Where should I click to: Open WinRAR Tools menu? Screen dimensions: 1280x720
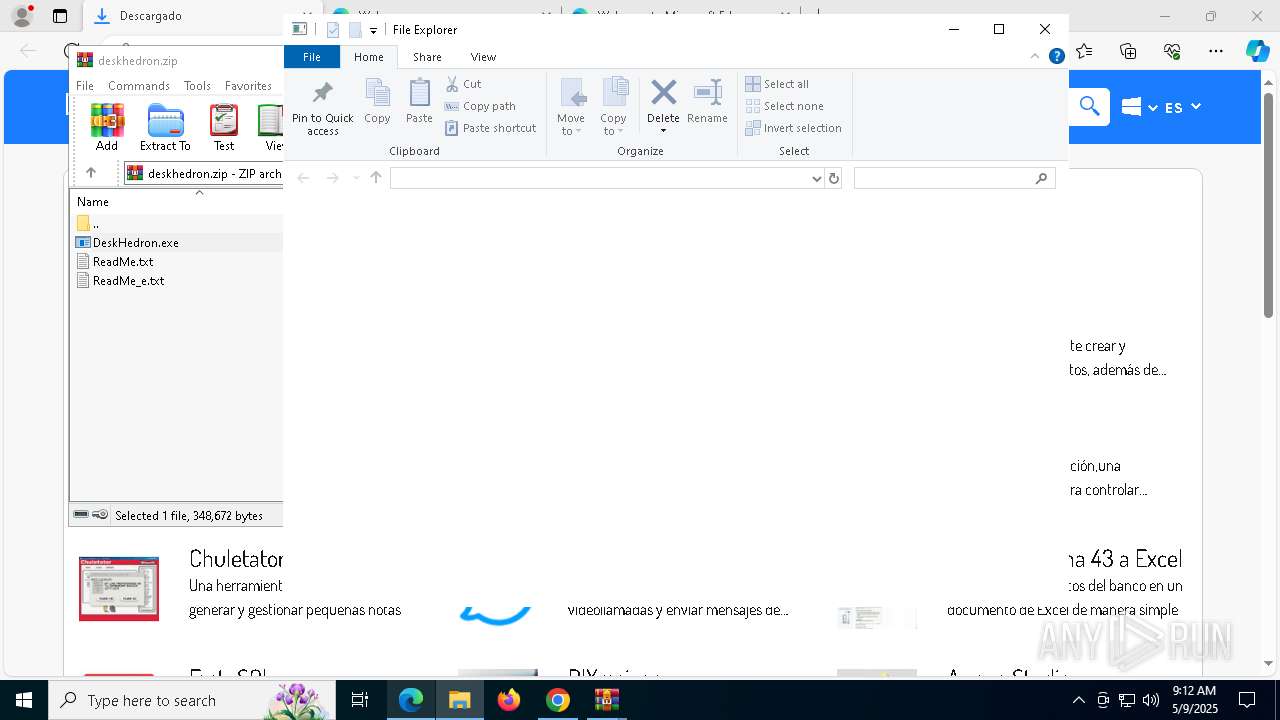(x=197, y=86)
